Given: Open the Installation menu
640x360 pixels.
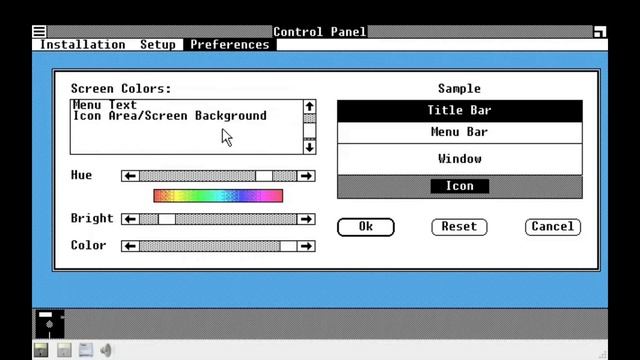Looking at the screenshot, I should [x=82, y=44].
